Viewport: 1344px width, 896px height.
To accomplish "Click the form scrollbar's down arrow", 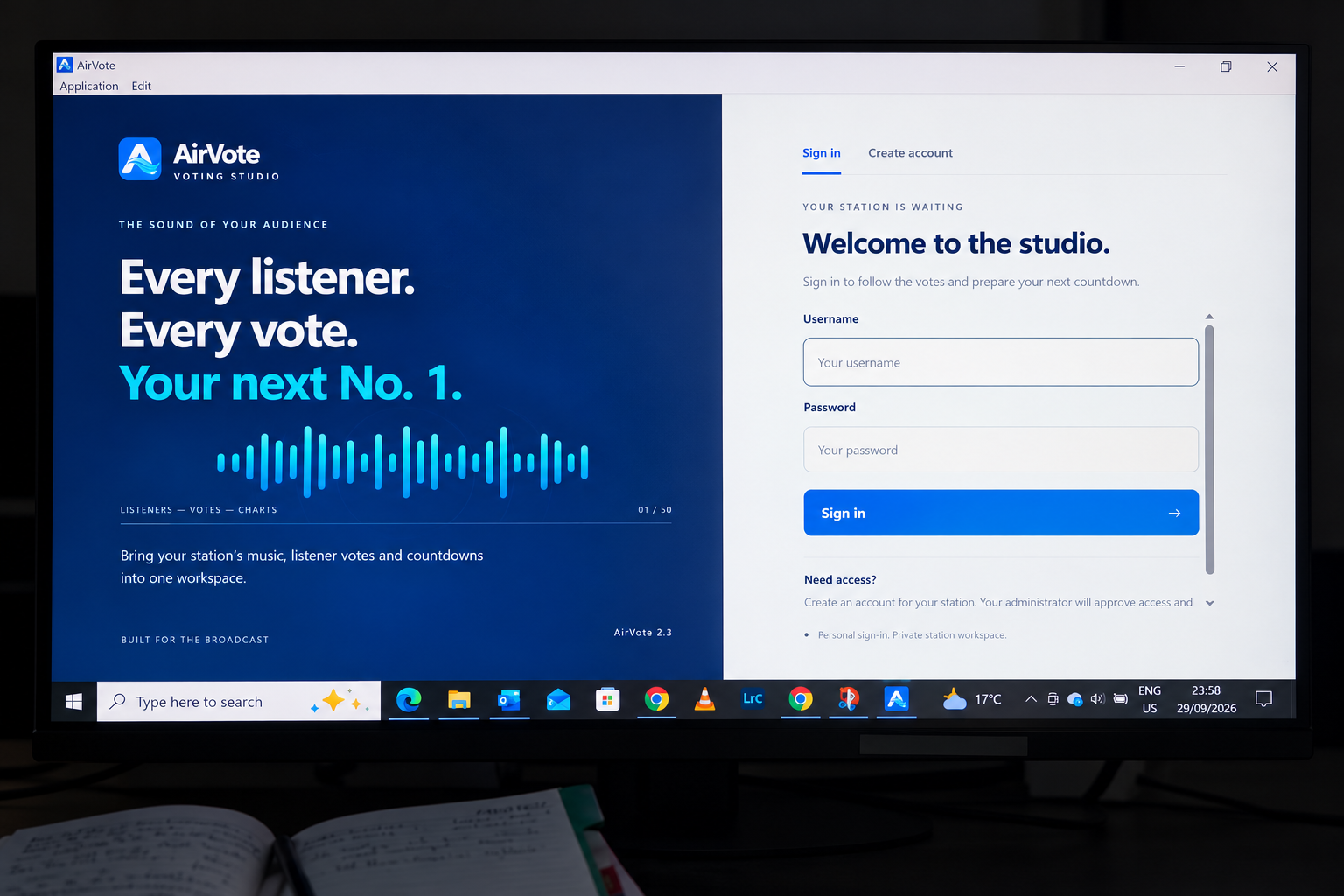I will 1210,603.
